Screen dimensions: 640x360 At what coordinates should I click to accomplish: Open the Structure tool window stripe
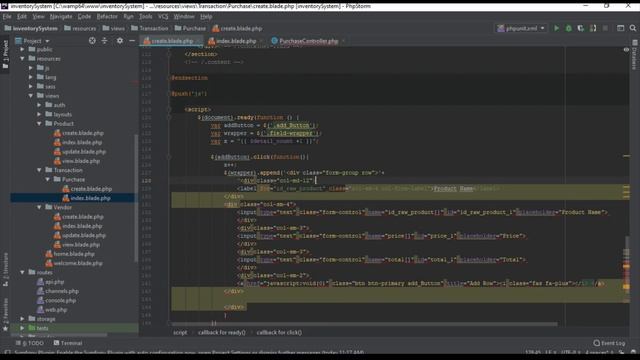[5, 270]
